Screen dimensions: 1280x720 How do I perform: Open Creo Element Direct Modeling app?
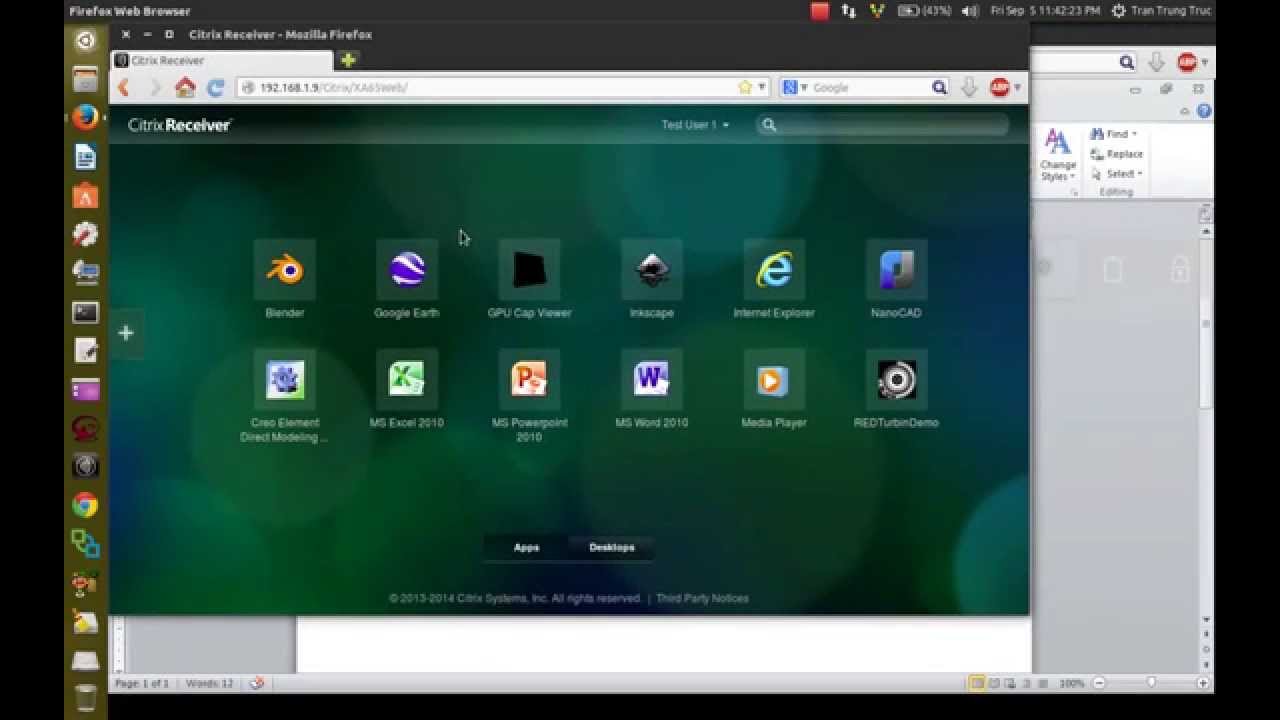click(285, 380)
